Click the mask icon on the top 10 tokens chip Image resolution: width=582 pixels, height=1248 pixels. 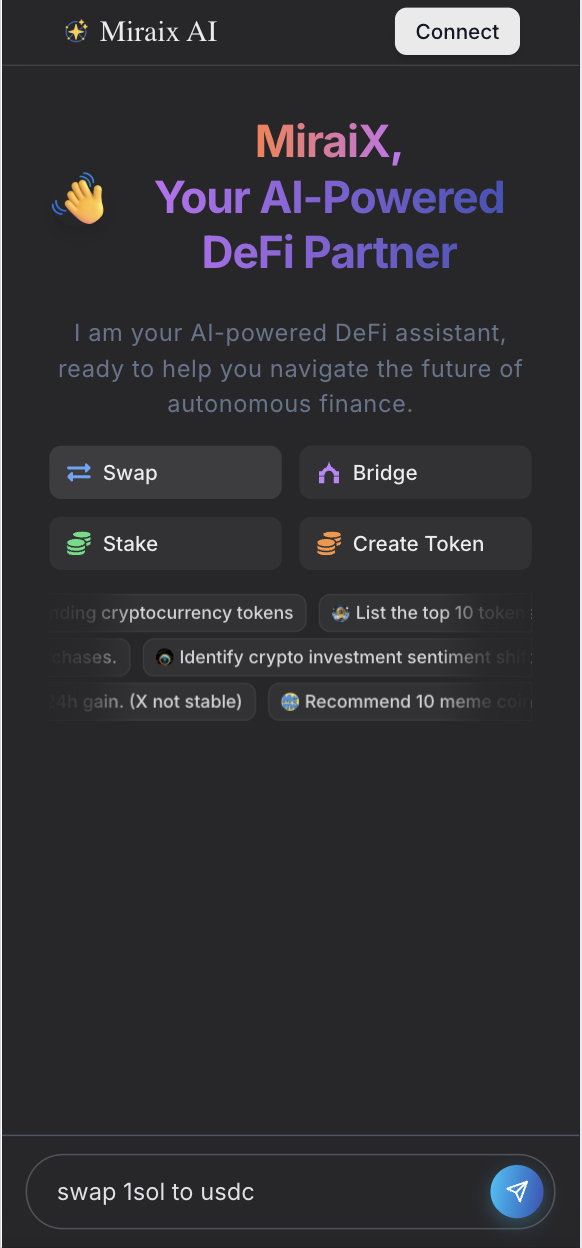[337, 612]
